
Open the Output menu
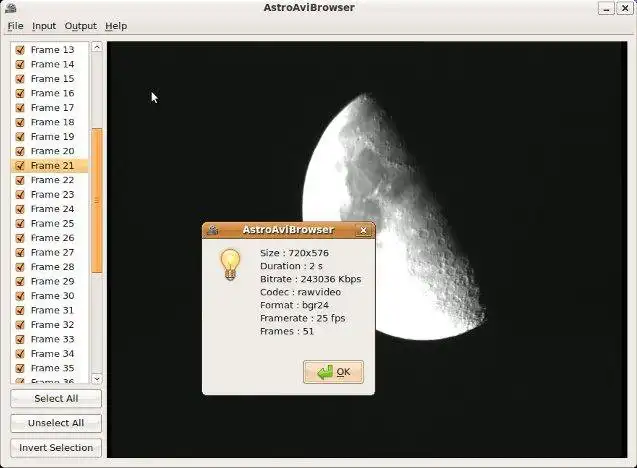(81, 26)
